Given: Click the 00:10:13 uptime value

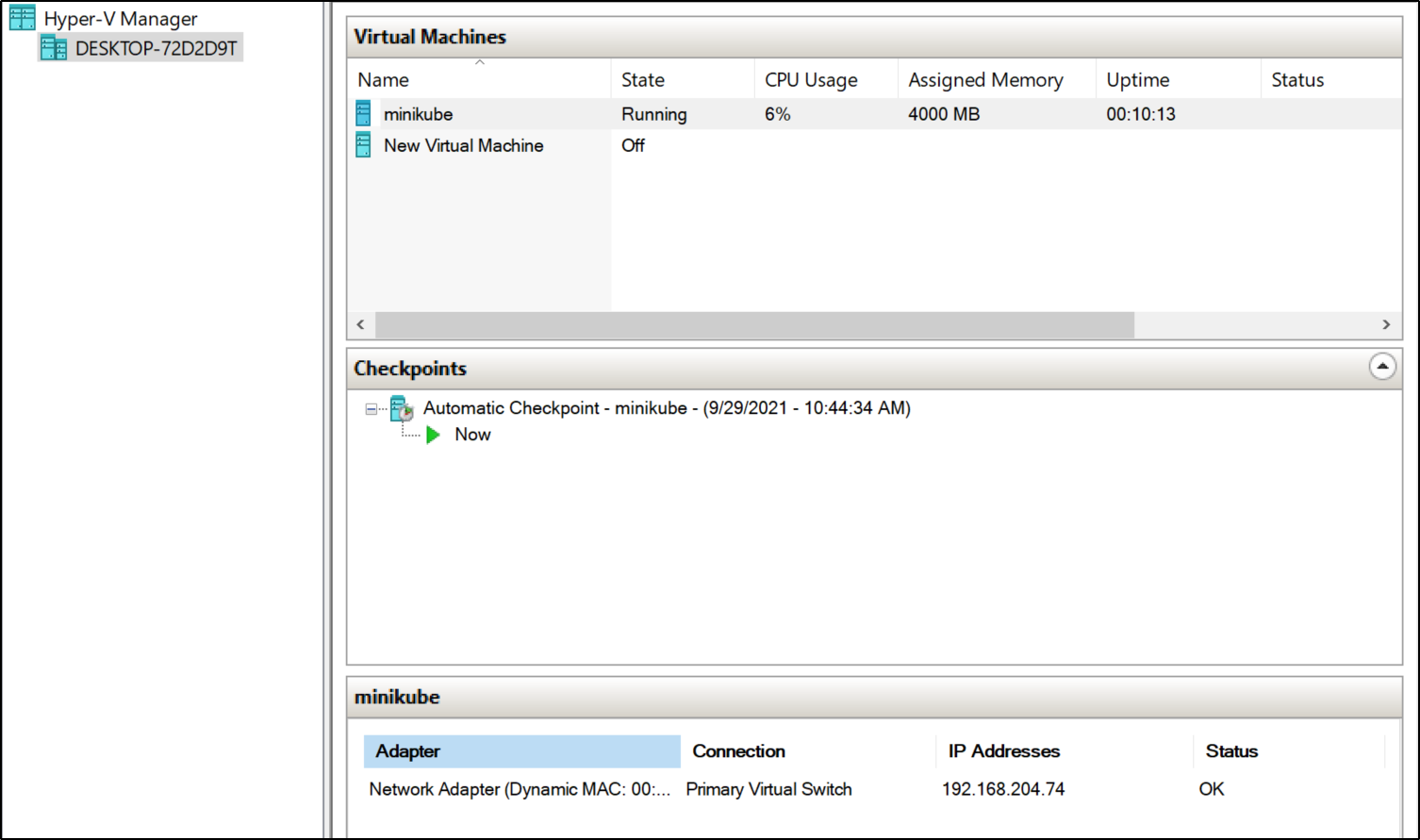Looking at the screenshot, I should (1141, 114).
